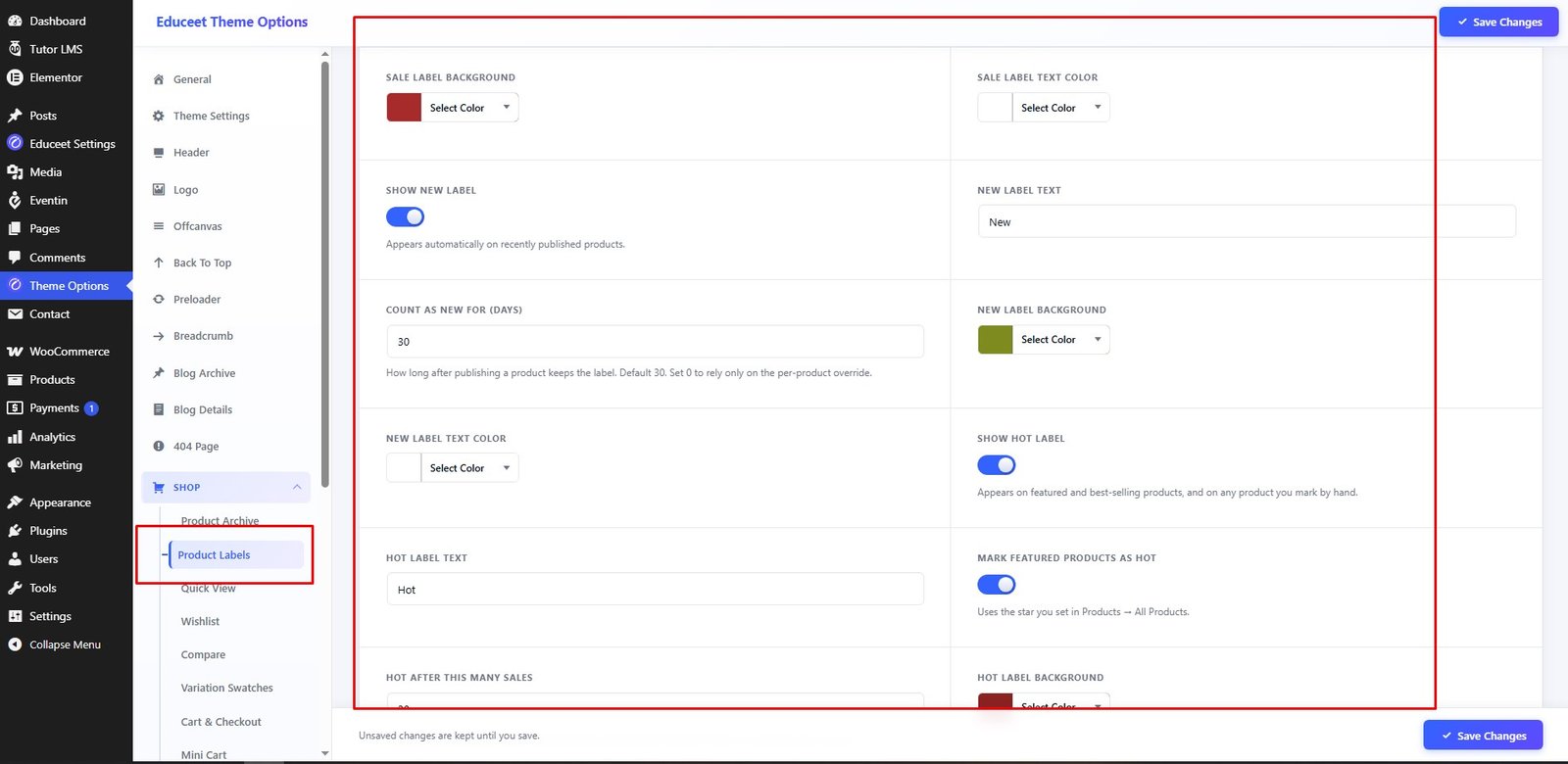Click the Count As New For days field

(x=655, y=342)
